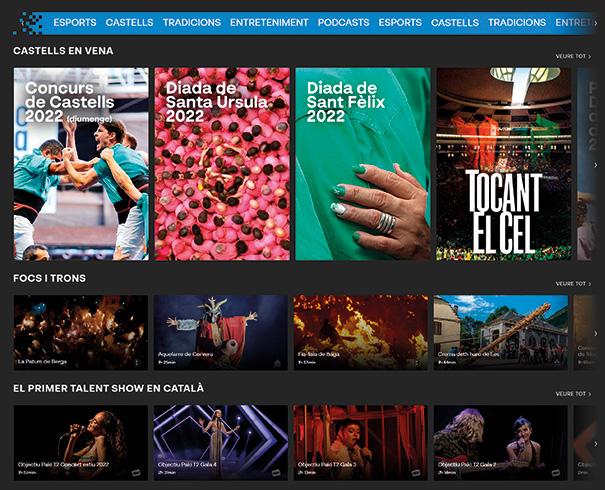
Task: Select the TRADICIONS tab just before ENTRETENIMENT
Action: tap(192, 23)
